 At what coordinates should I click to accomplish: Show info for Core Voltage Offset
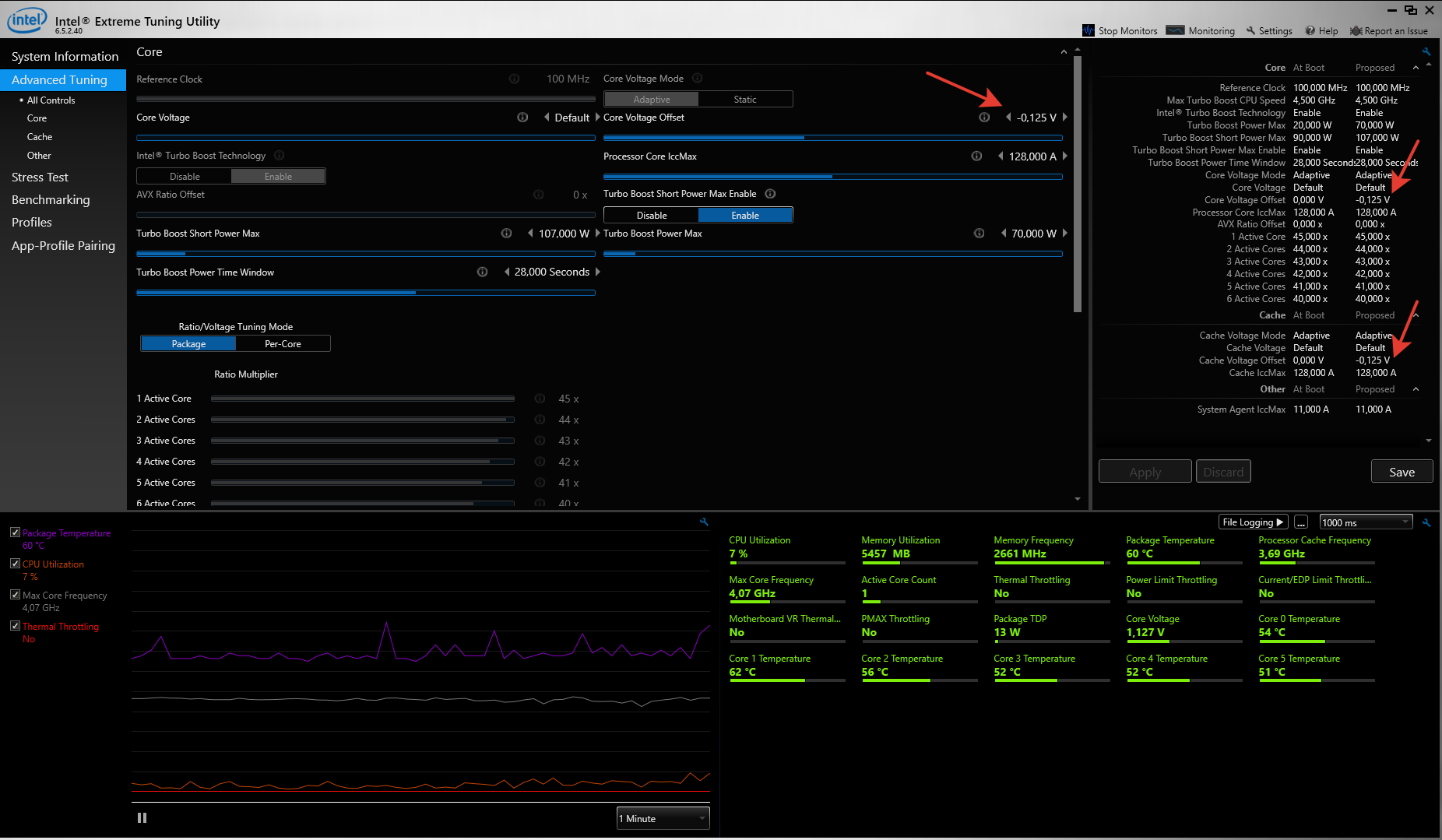(984, 118)
